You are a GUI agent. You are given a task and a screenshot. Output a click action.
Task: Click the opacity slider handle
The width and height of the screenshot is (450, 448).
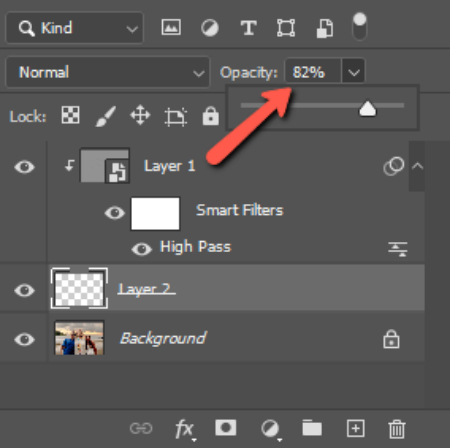click(367, 109)
